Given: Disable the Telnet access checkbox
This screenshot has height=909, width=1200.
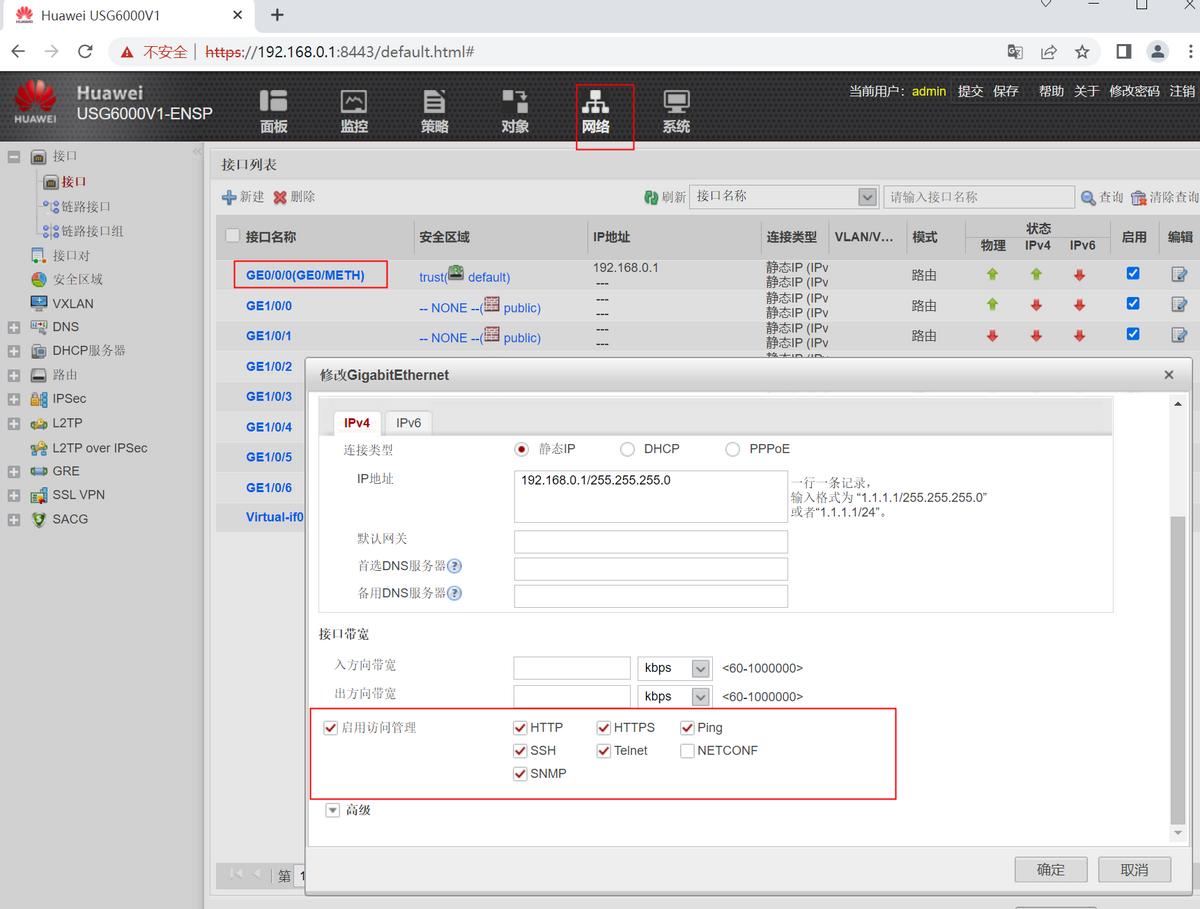Looking at the screenshot, I should pos(604,751).
